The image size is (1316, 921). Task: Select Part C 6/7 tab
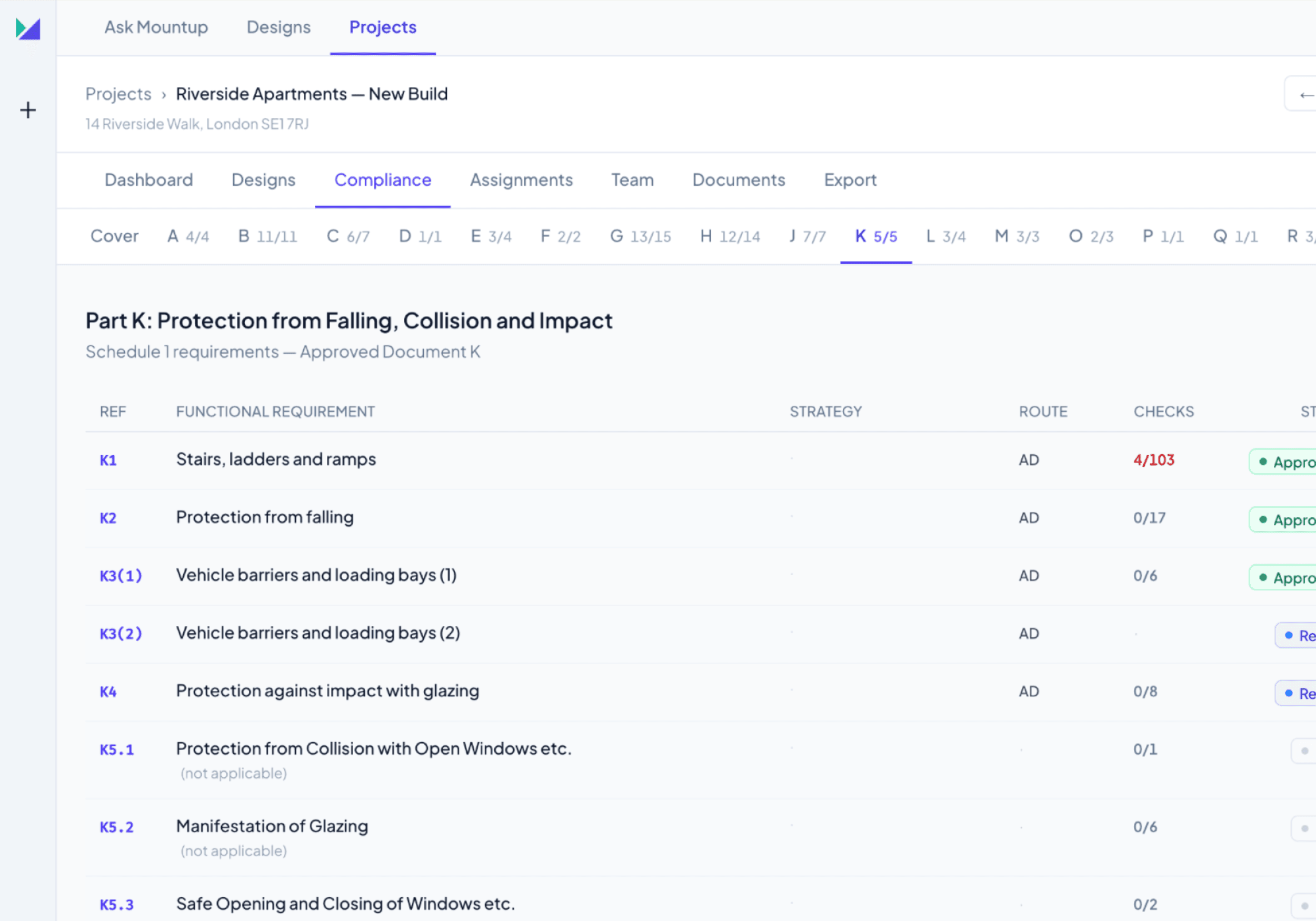pyautogui.click(x=348, y=236)
